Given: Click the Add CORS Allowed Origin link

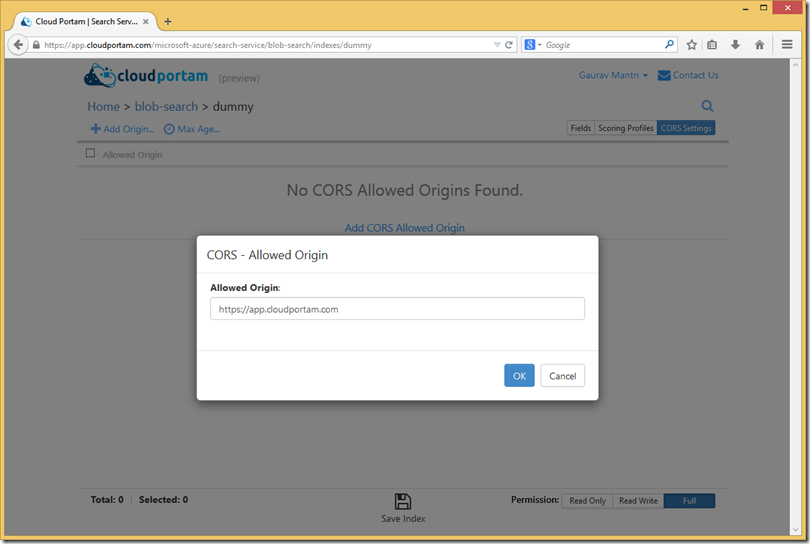Looking at the screenshot, I should tap(404, 228).
